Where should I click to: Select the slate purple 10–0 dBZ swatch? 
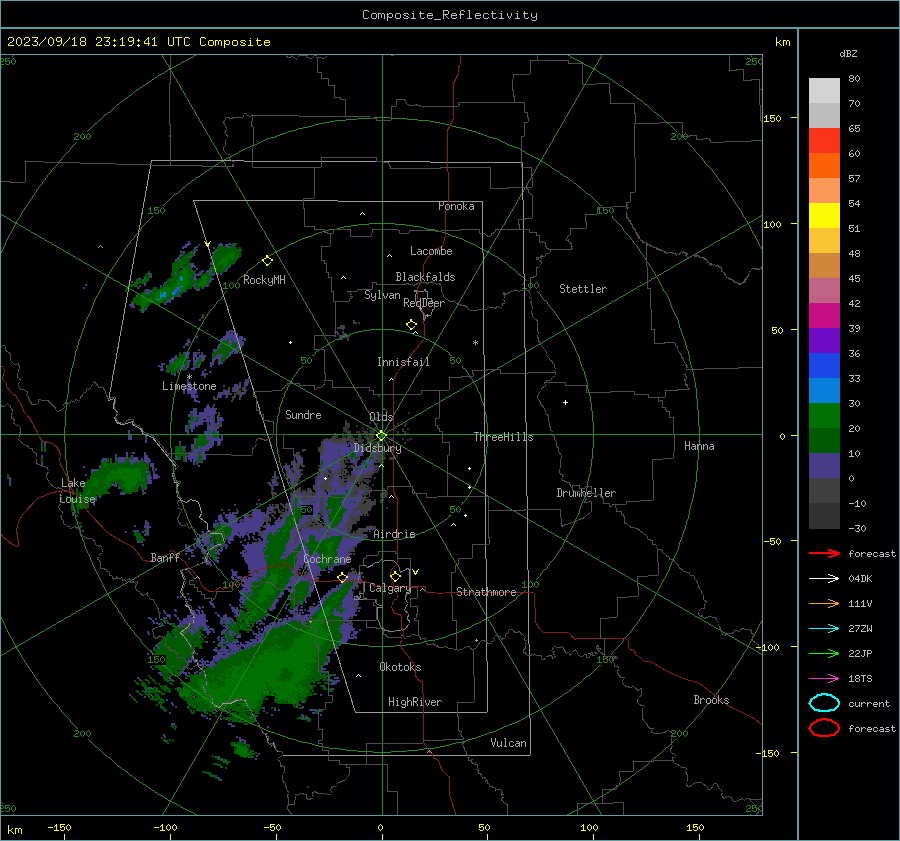[824, 466]
